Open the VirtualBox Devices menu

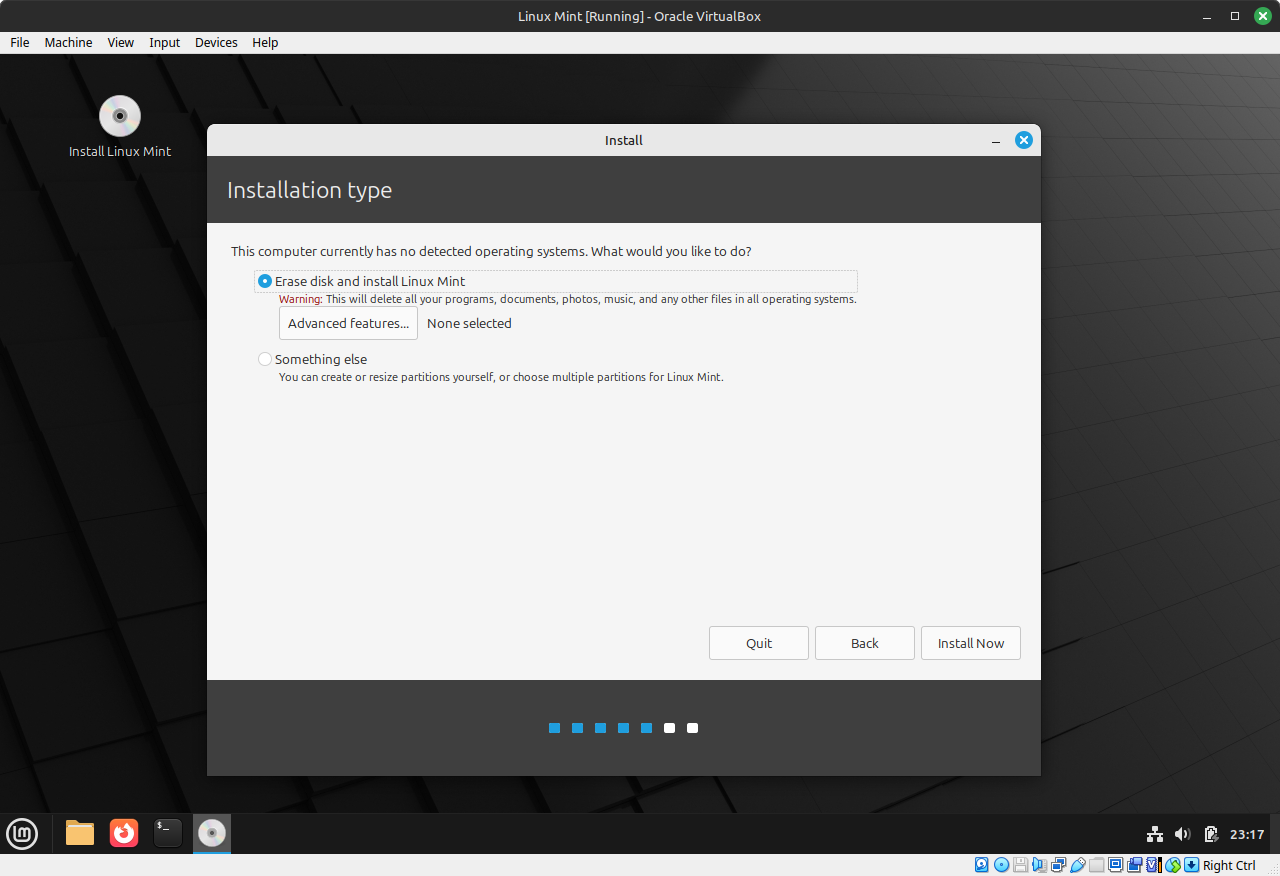pos(216,42)
